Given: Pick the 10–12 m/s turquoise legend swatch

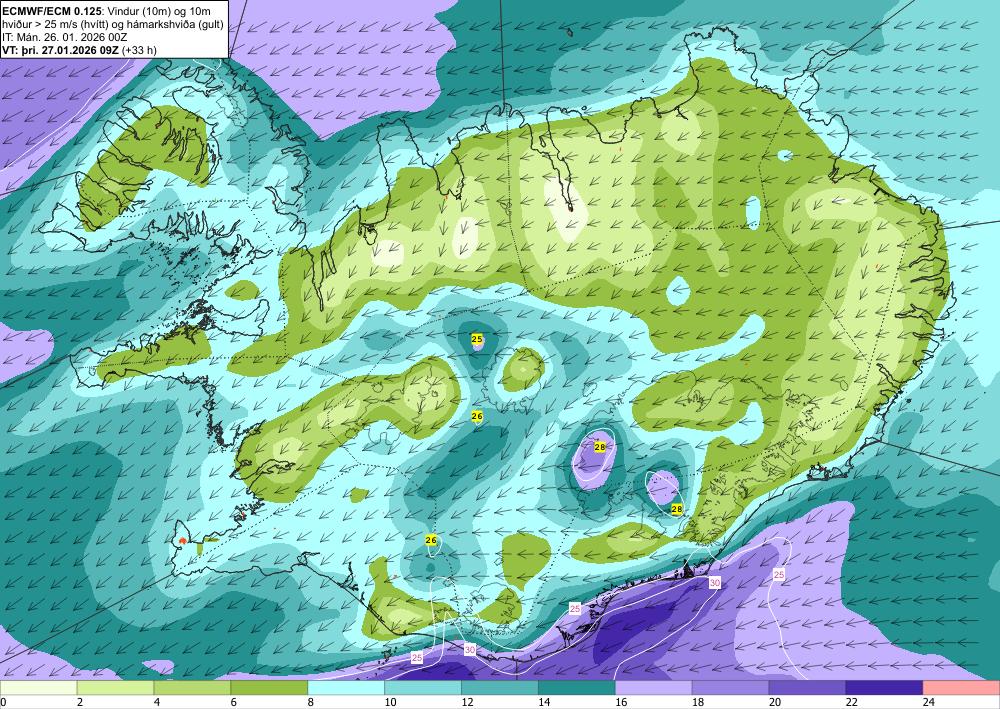Looking at the screenshot, I should pyautogui.click(x=423, y=688).
